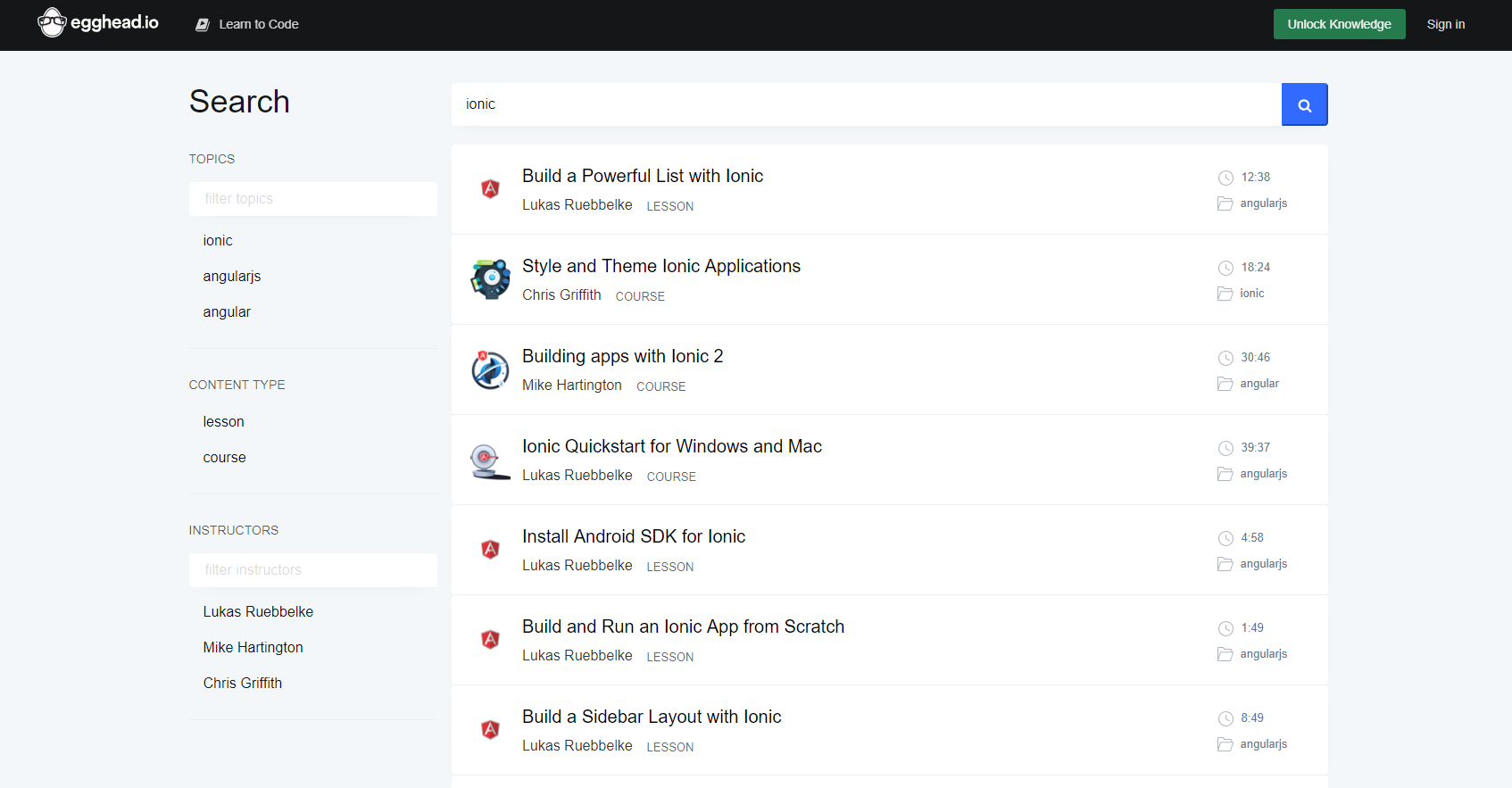Click the Learn to Code book icon
This screenshot has width=1512, height=788.
tap(203, 25)
